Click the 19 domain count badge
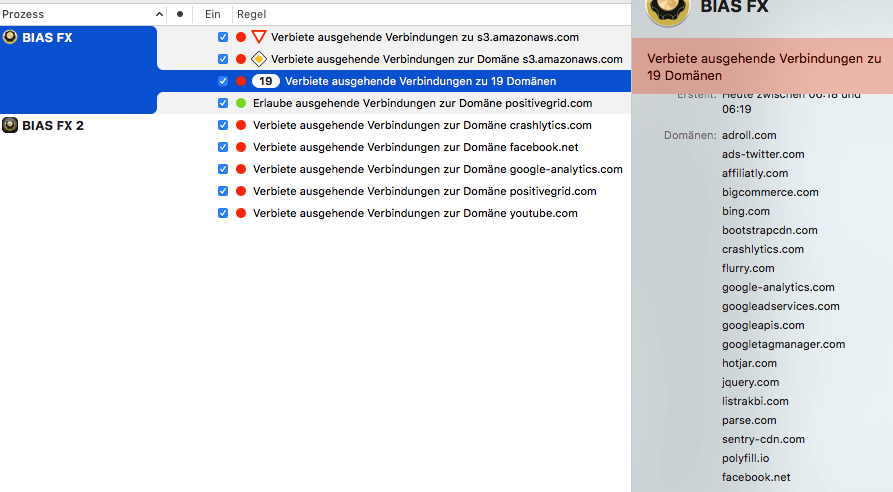The height and width of the screenshot is (492, 893). tap(265, 81)
